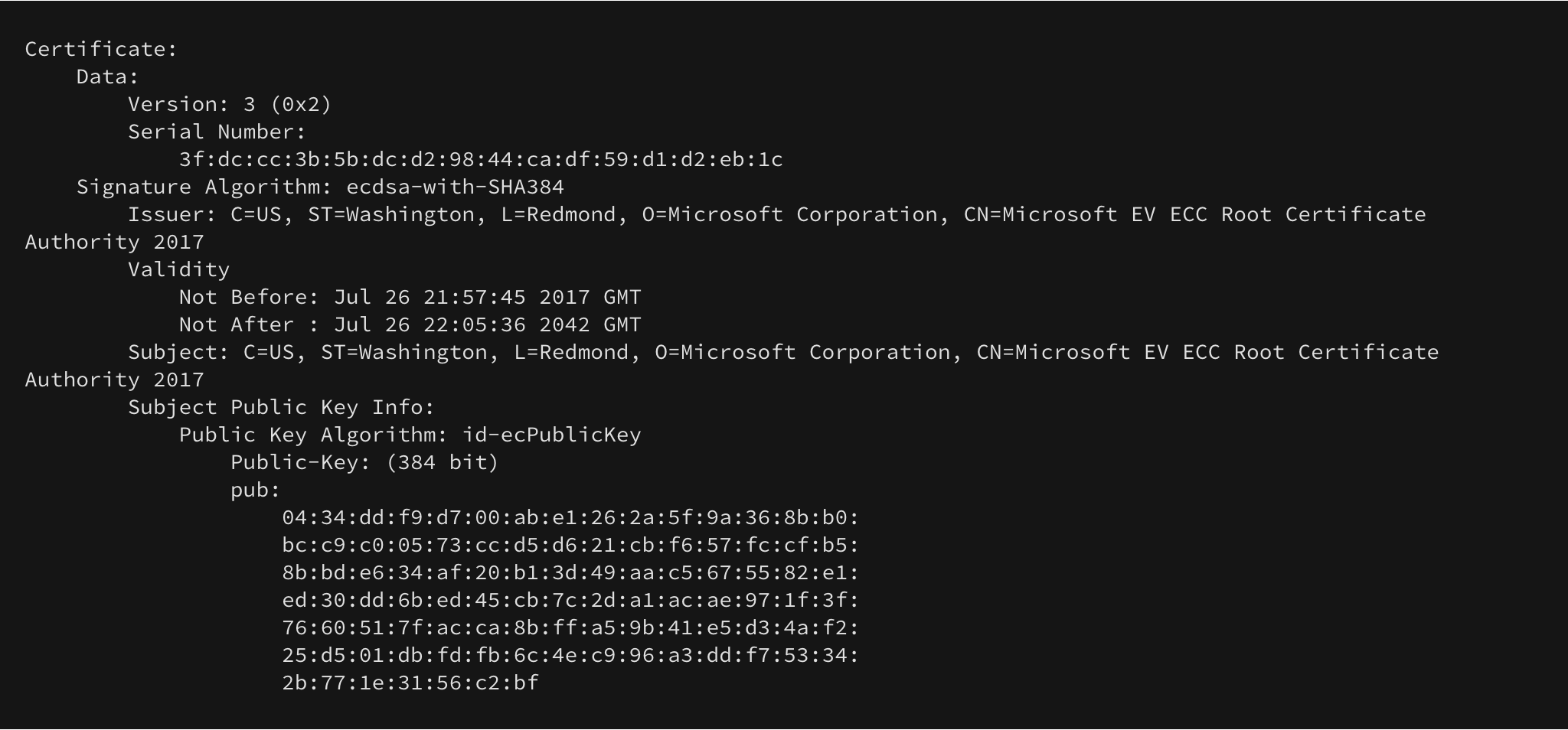Click the "Version: 3 (0x2)" line

point(230,104)
